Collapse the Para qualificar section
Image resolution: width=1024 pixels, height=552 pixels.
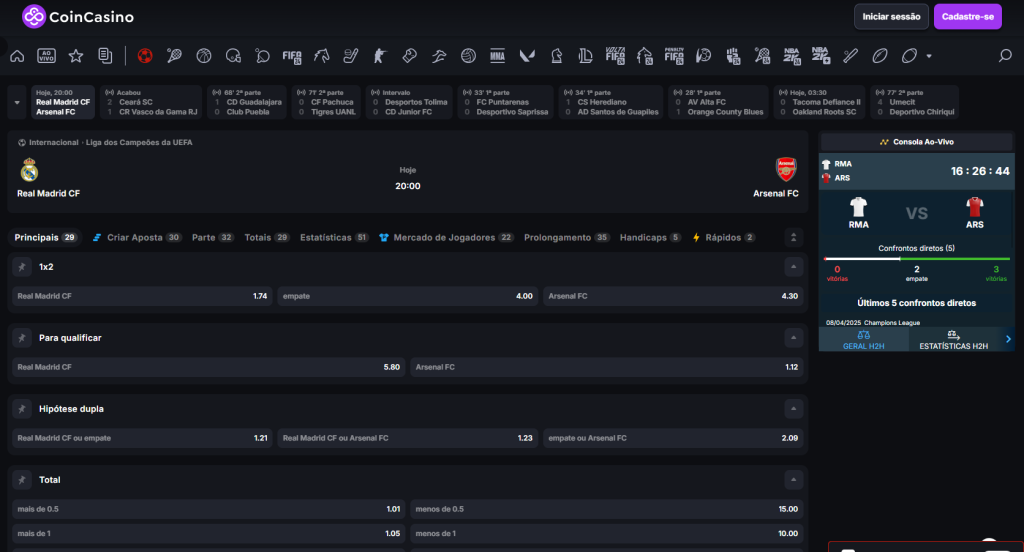point(793,338)
